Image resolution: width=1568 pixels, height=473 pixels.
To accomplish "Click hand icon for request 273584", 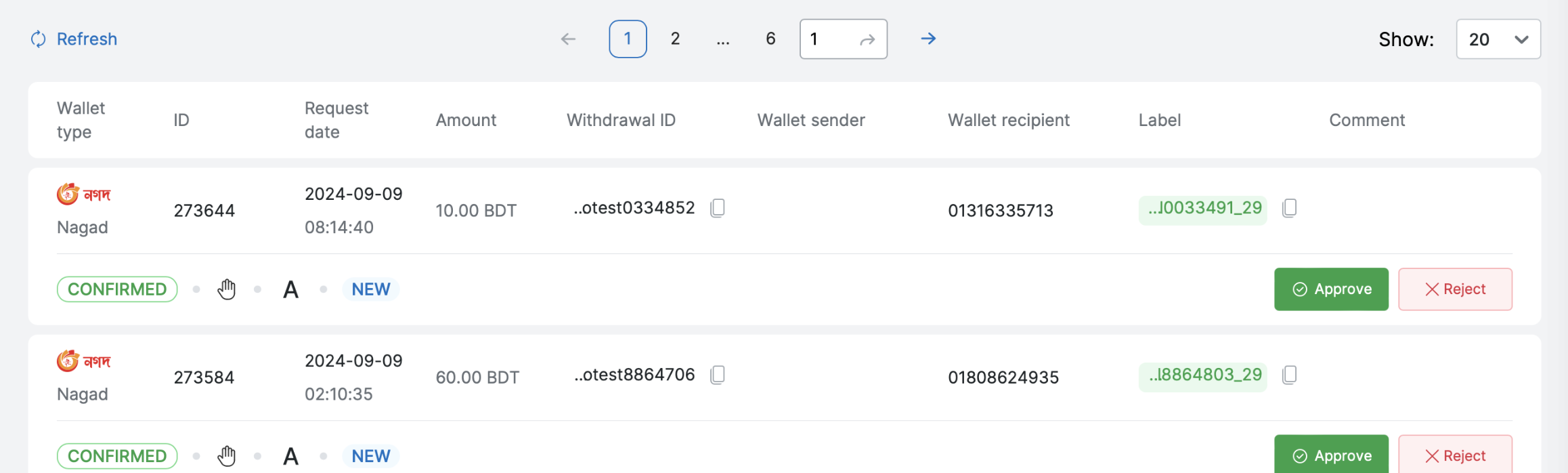I will 227,456.
